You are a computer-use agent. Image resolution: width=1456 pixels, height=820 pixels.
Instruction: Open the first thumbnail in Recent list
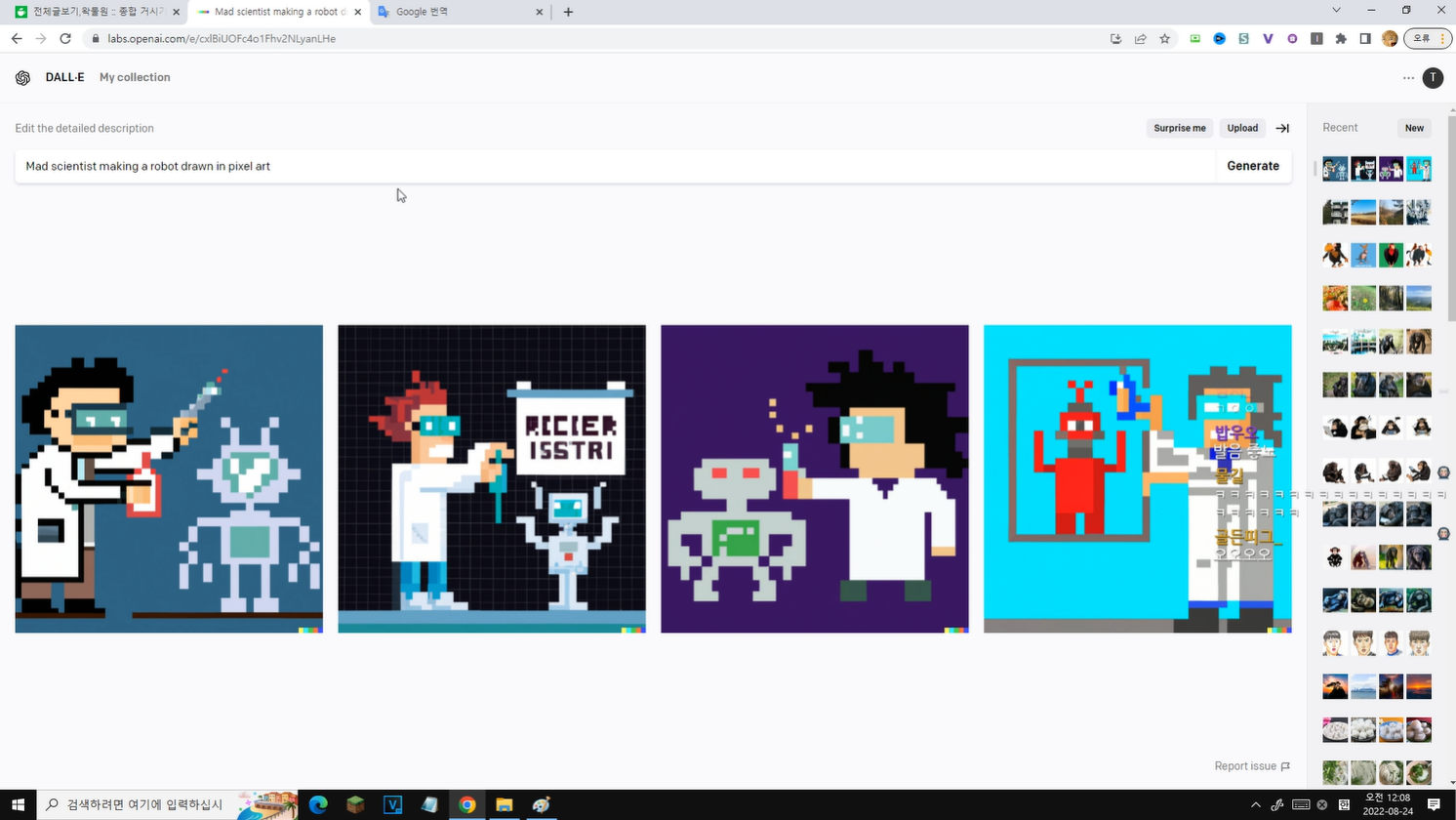pyautogui.click(x=1335, y=169)
